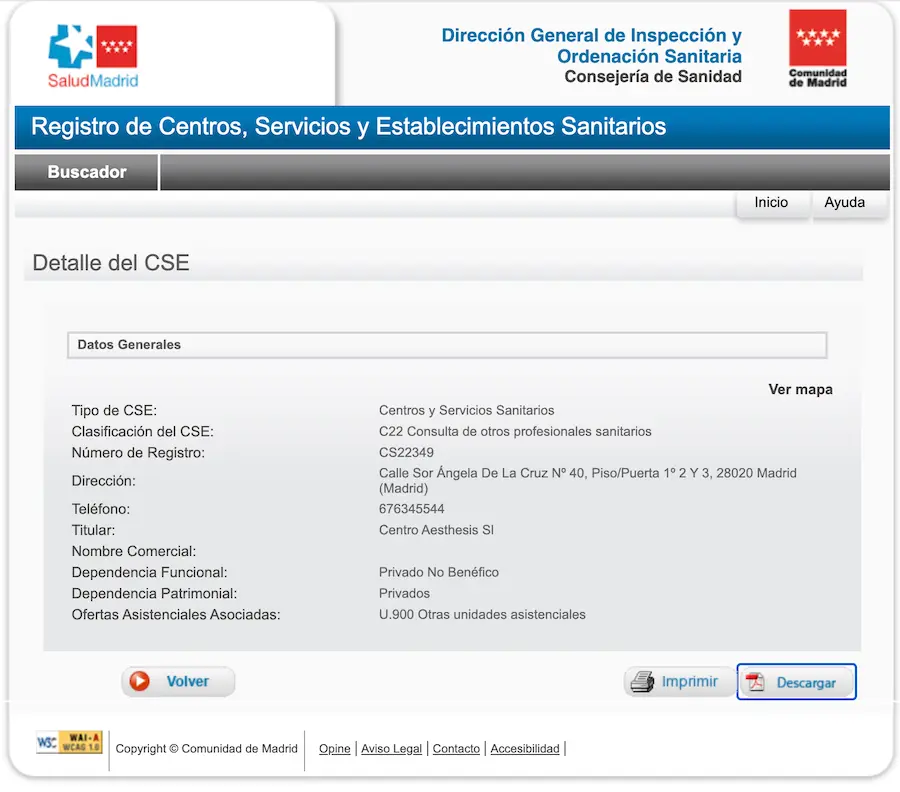The height and width of the screenshot is (792, 900).
Task: Click the Datos Generales section header
Action: [x=447, y=345]
